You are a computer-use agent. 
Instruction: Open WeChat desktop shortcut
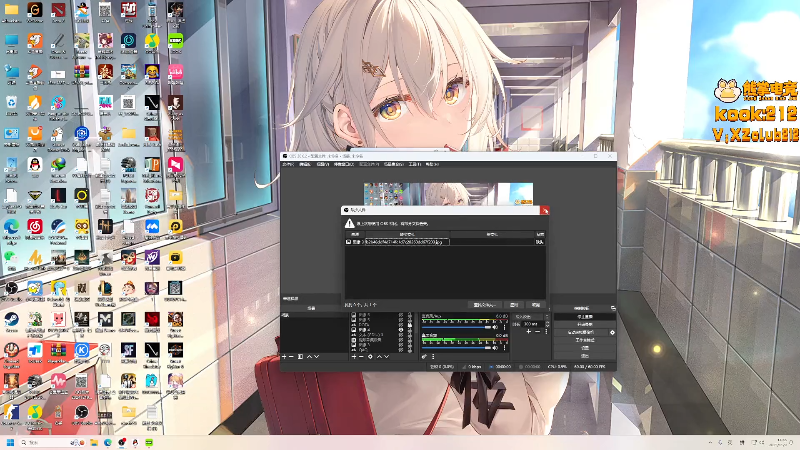[x=11, y=259]
